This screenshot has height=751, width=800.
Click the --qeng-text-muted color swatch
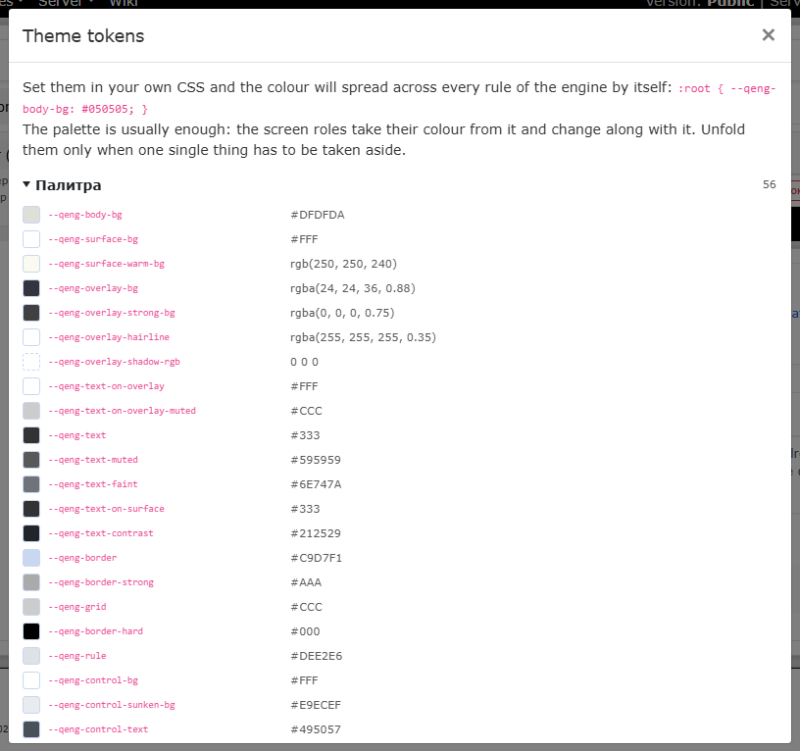(31, 460)
